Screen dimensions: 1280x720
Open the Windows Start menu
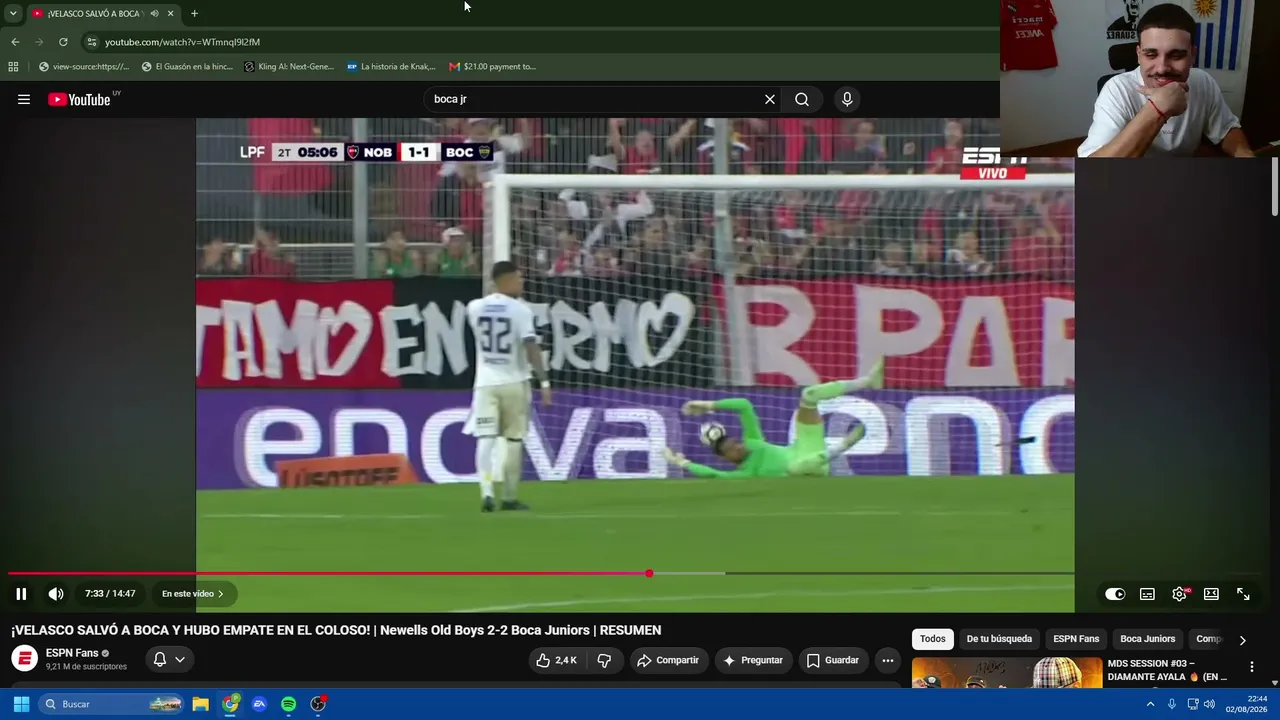(x=21, y=704)
